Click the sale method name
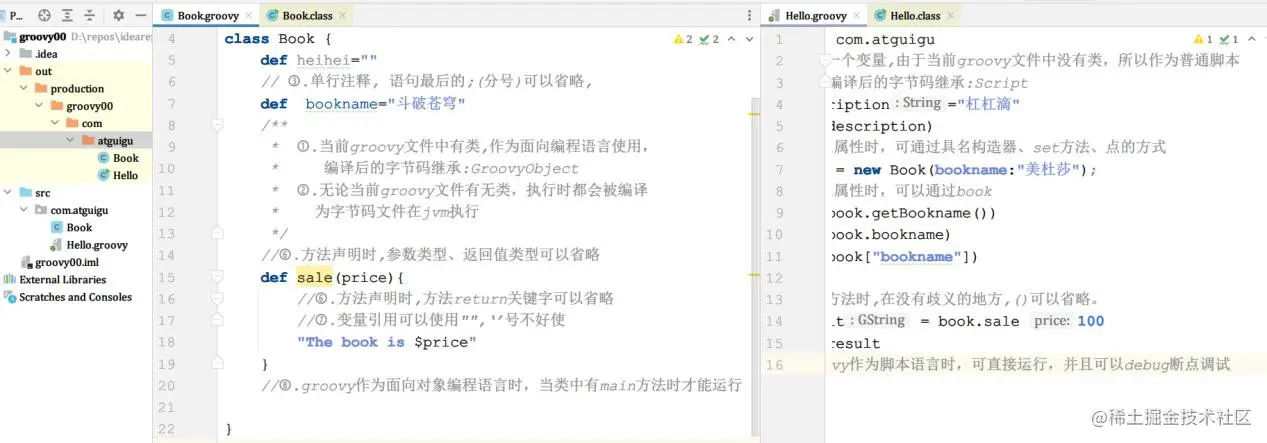The width and height of the screenshot is (1267, 443). point(315,277)
